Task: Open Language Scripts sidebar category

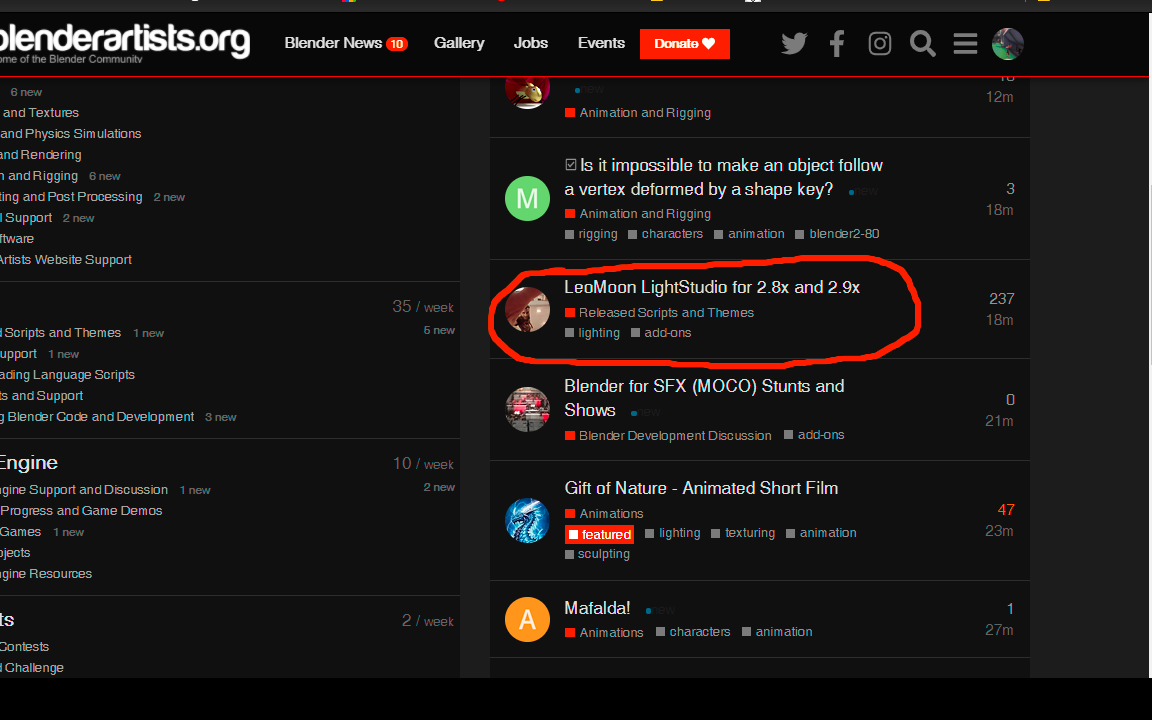Action: (68, 375)
